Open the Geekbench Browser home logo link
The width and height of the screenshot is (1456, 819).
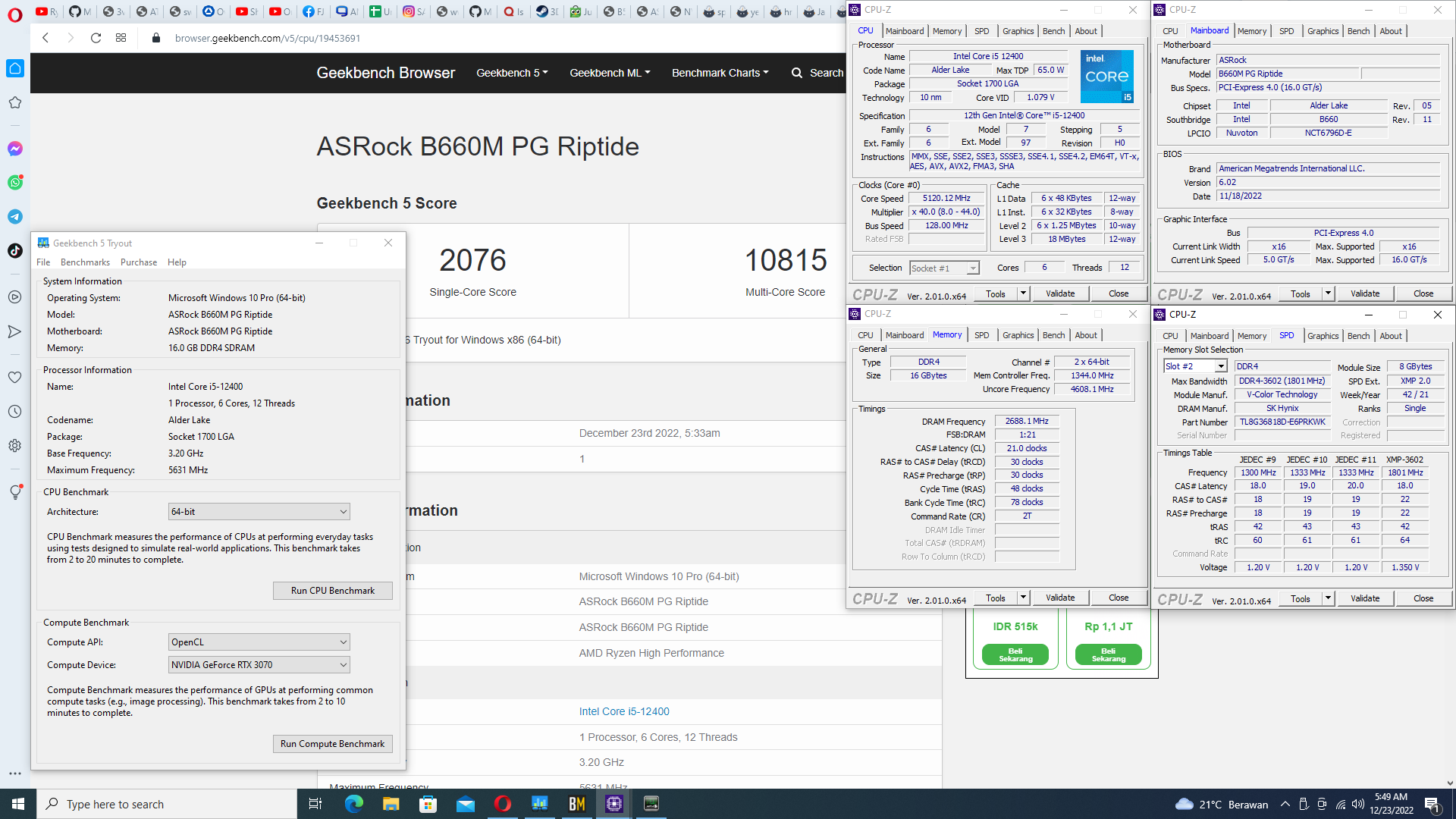pyautogui.click(x=385, y=73)
